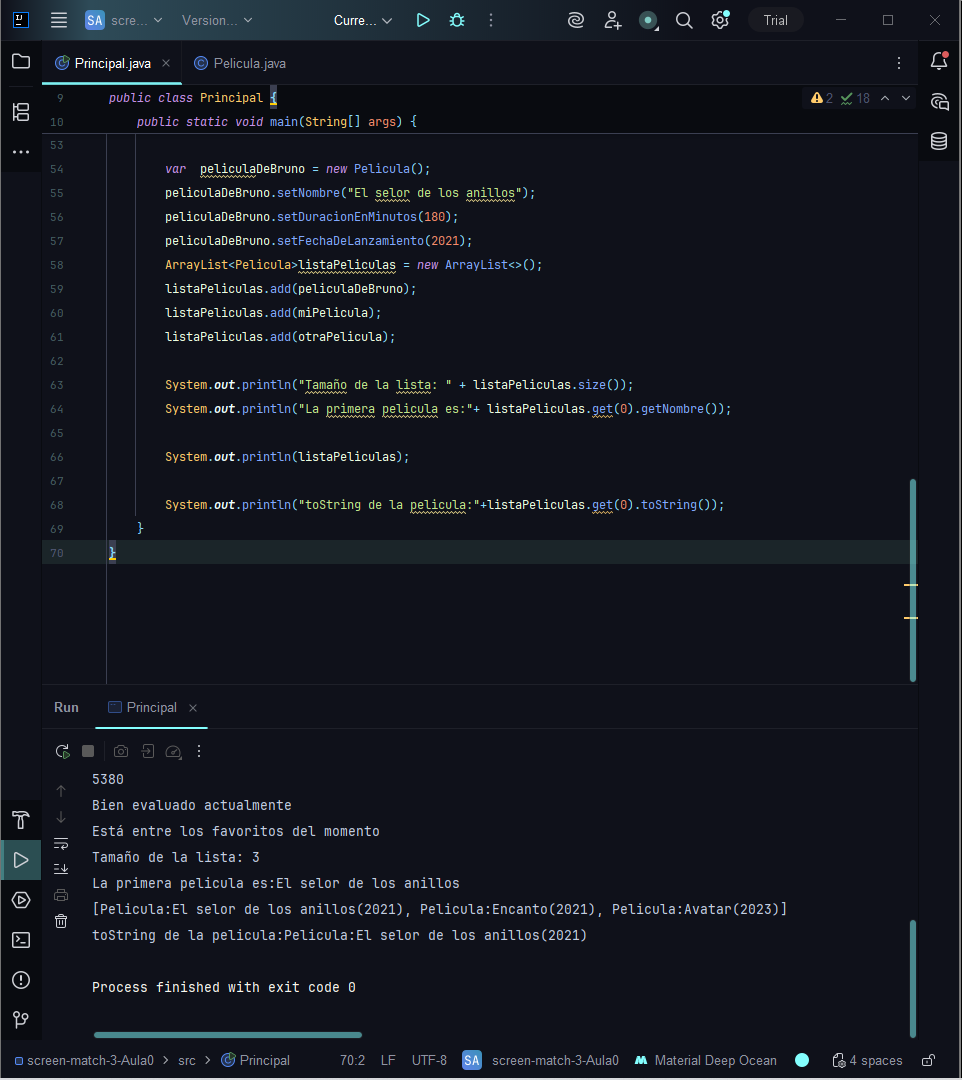Open Notifications bell
Viewport: 962px width, 1080px height.
tap(939, 61)
